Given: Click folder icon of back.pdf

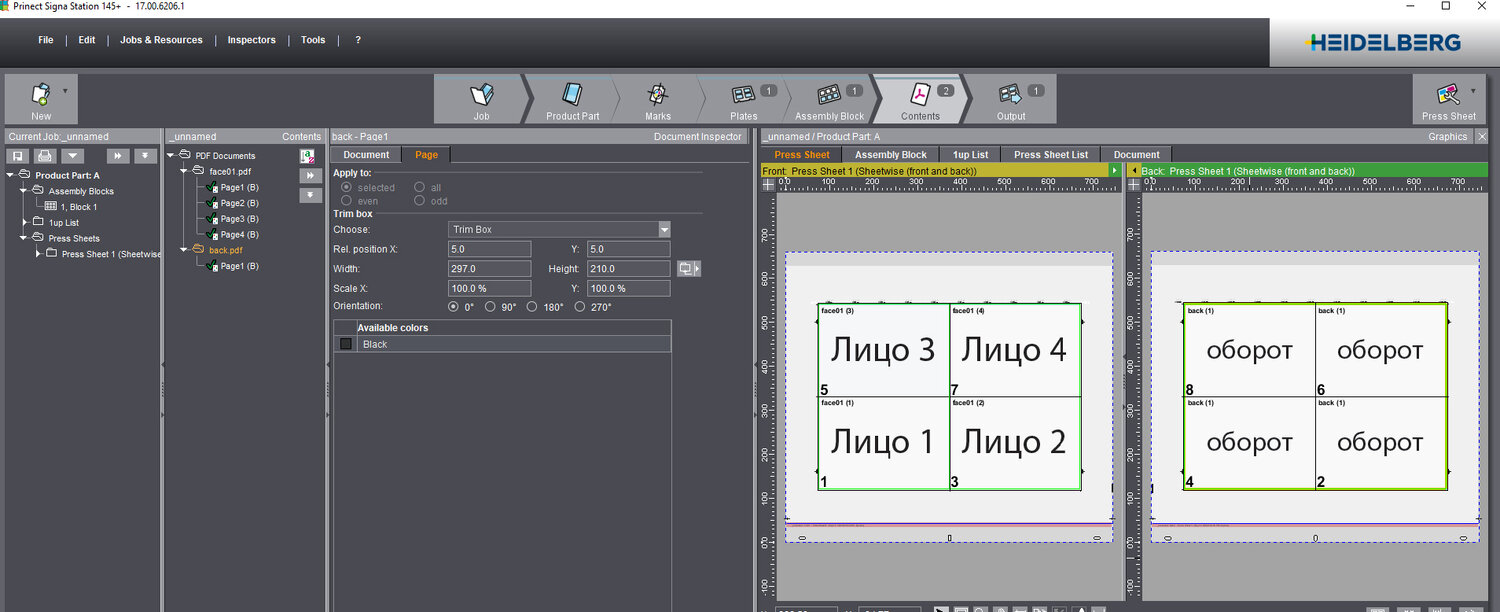Looking at the screenshot, I should [198, 250].
